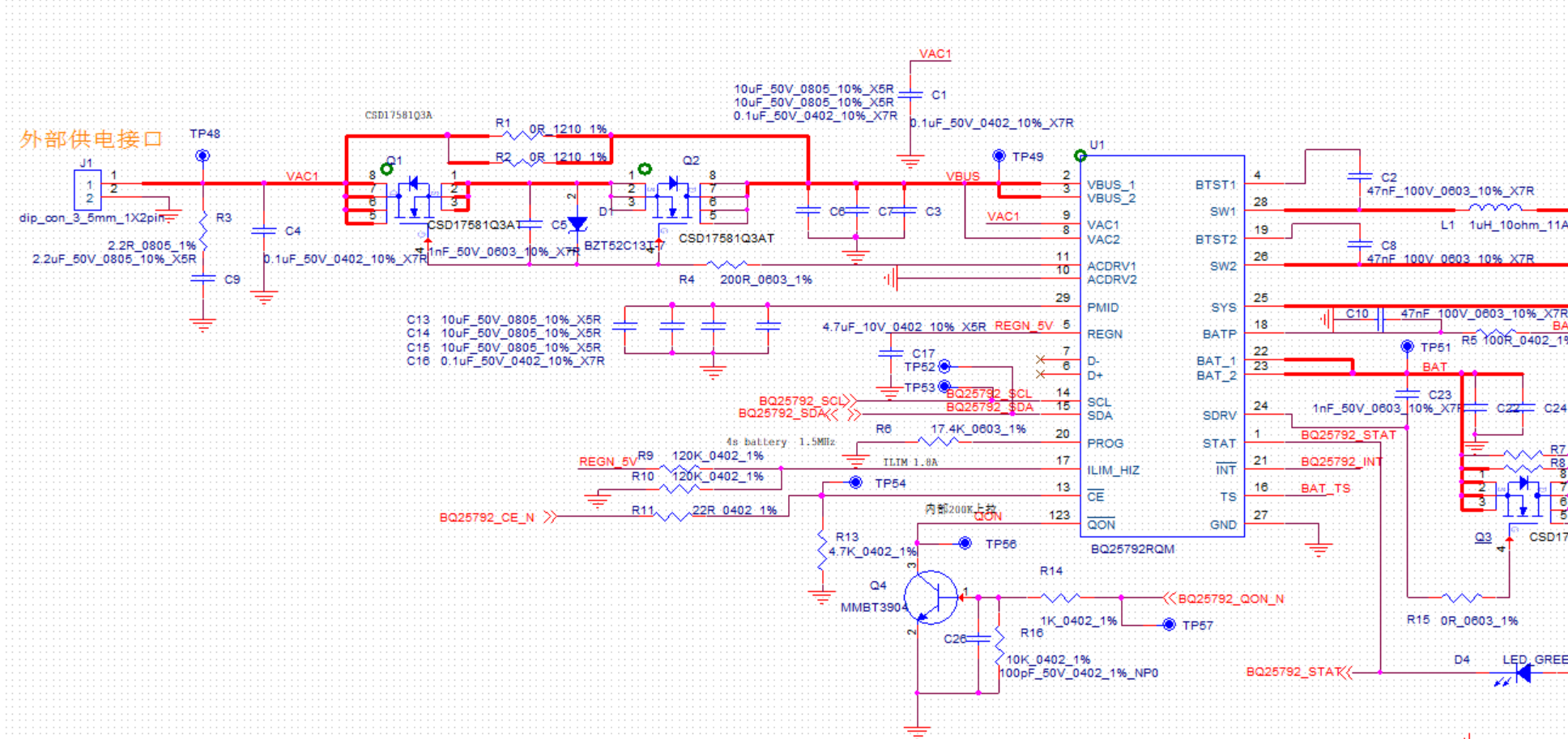1568x739 pixels.
Task: Select the no-connect X on pin D+
Action: click(x=1041, y=374)
